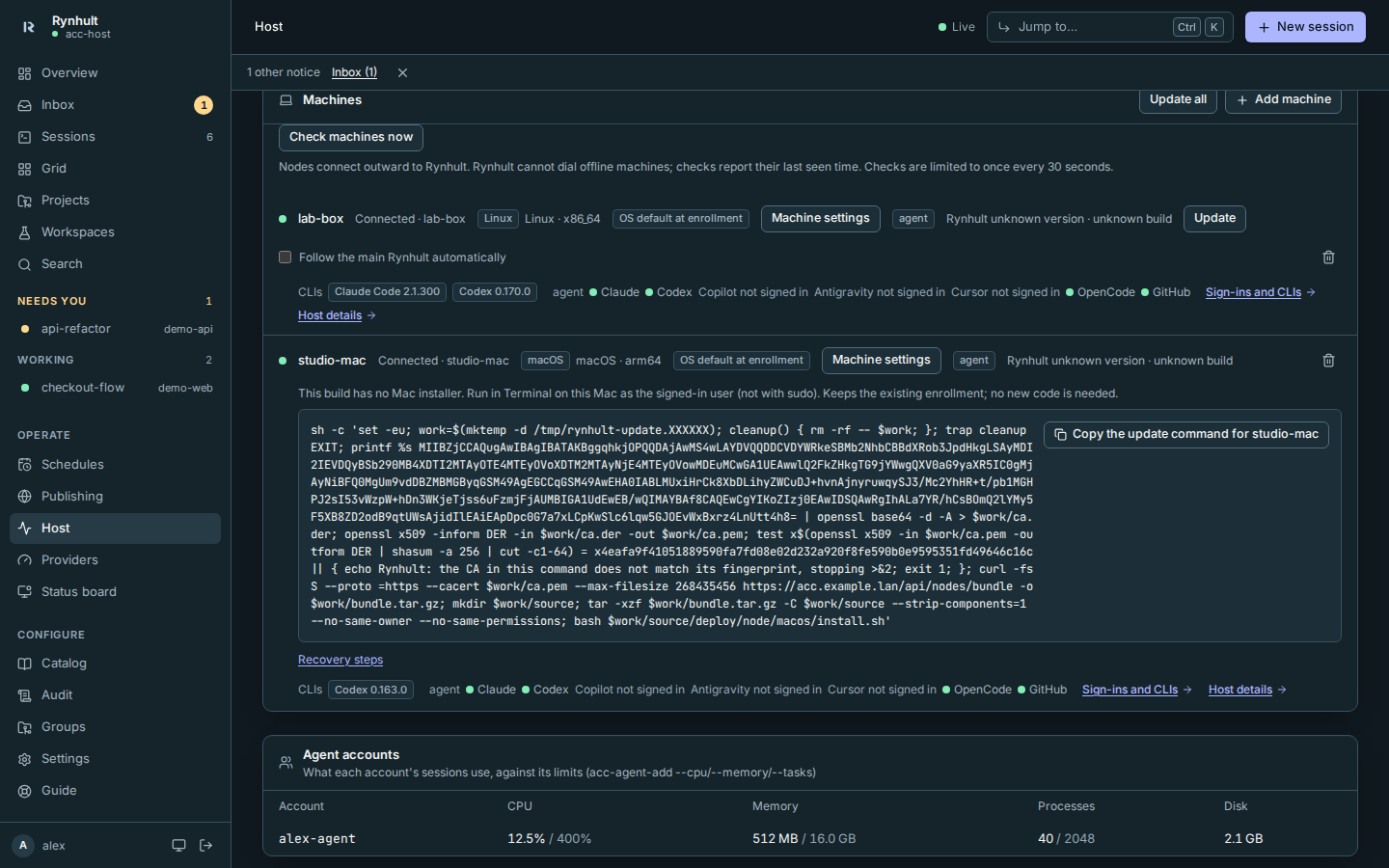The height and width of the screenshot is (868, 1389).
Task: Click Update button for lab-box
Action: (x=1214, y=219)
